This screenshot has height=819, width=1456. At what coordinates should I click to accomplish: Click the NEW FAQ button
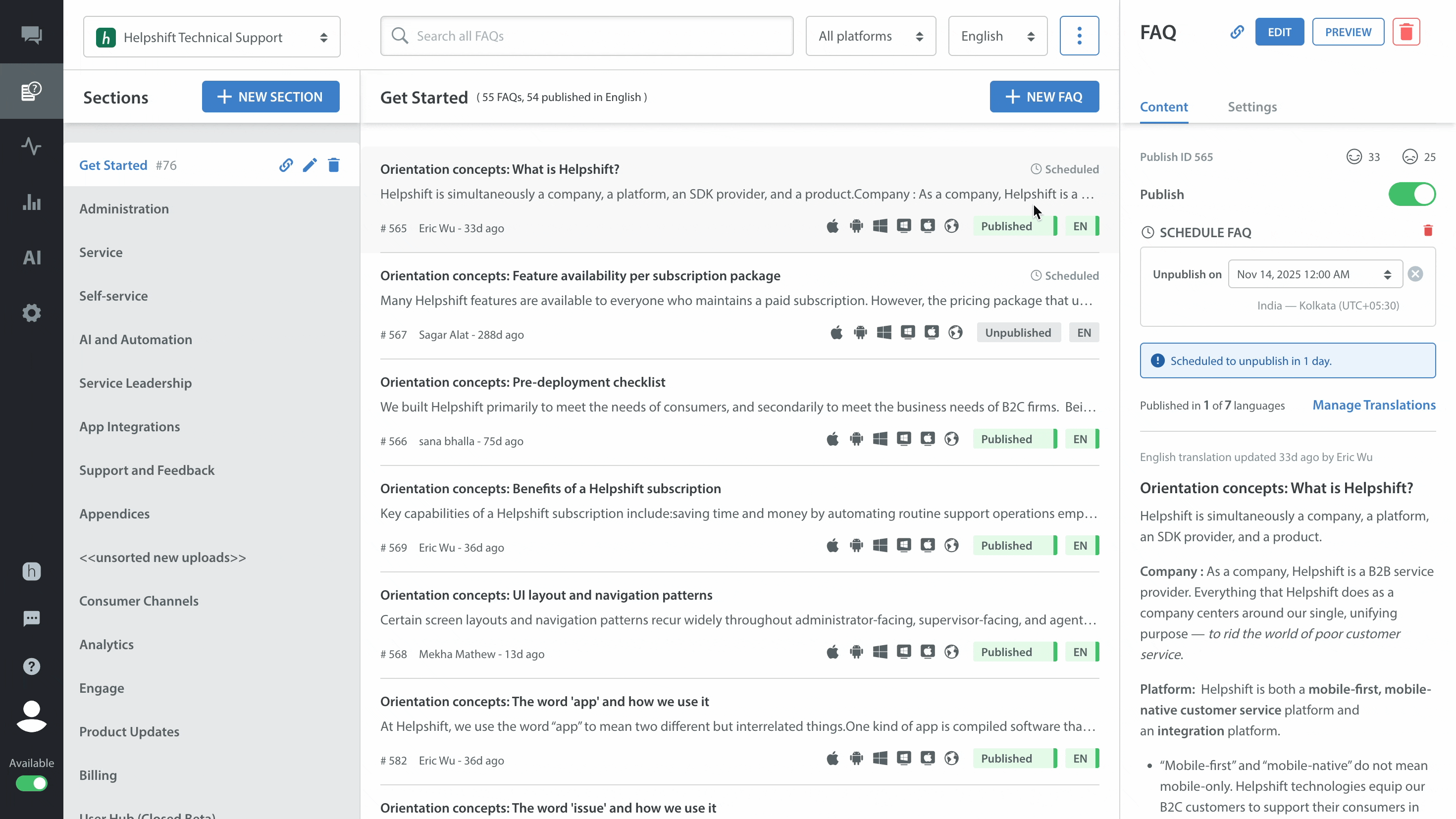pos(1043,97)
